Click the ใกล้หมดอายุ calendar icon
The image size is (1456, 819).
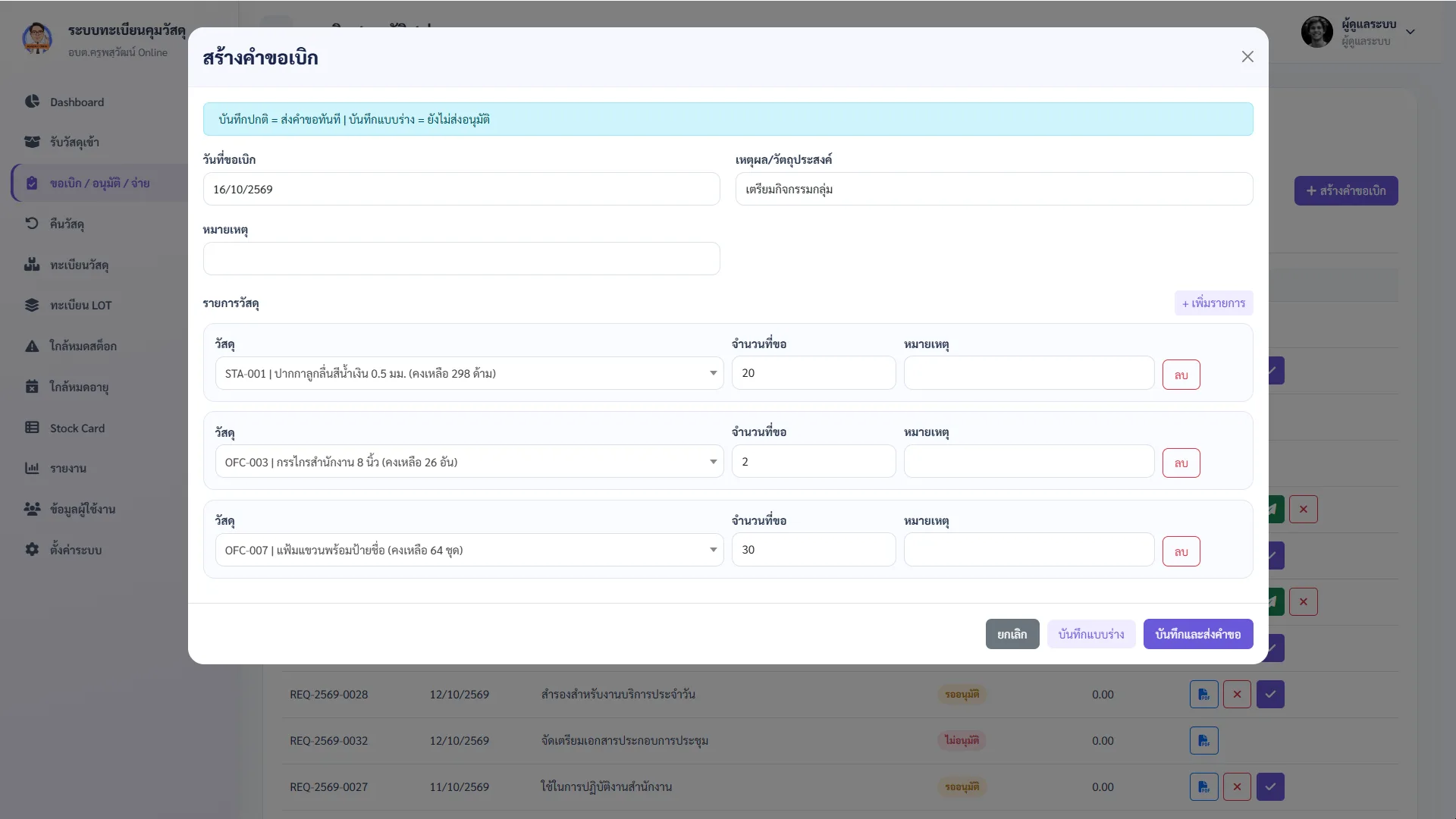(x=32, y=387)
